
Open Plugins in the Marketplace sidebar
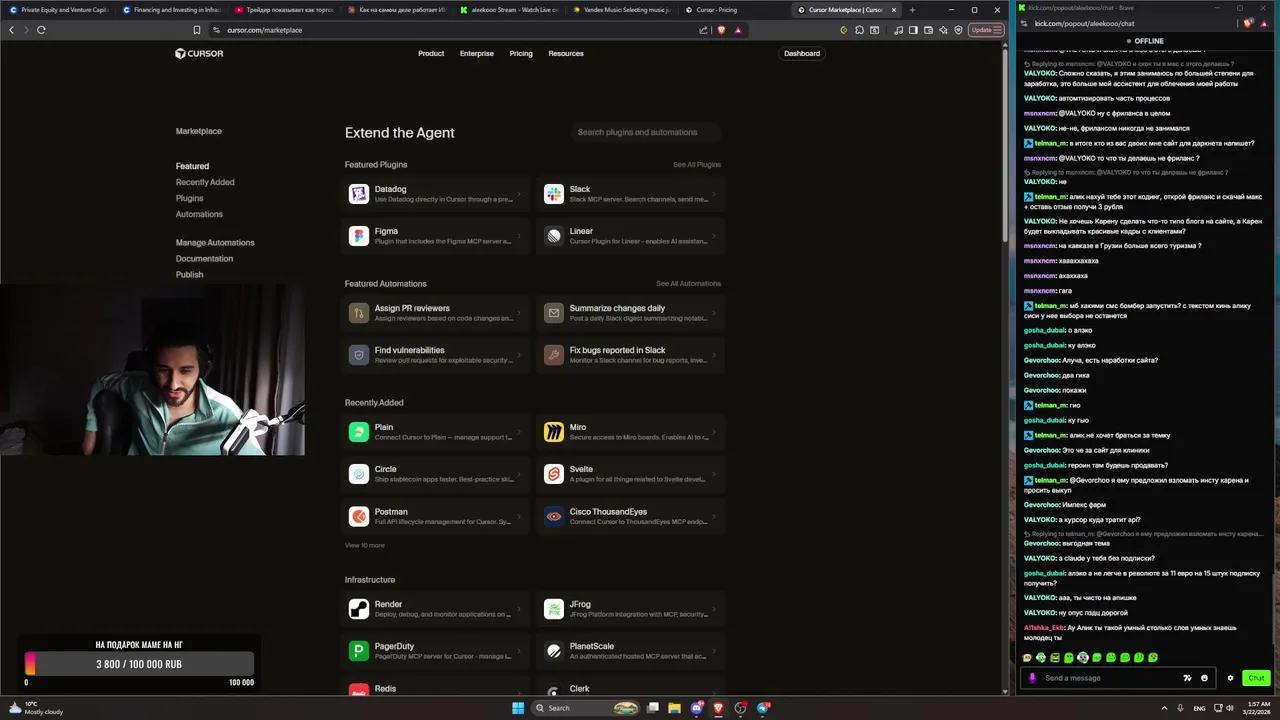tap(189, 198)
